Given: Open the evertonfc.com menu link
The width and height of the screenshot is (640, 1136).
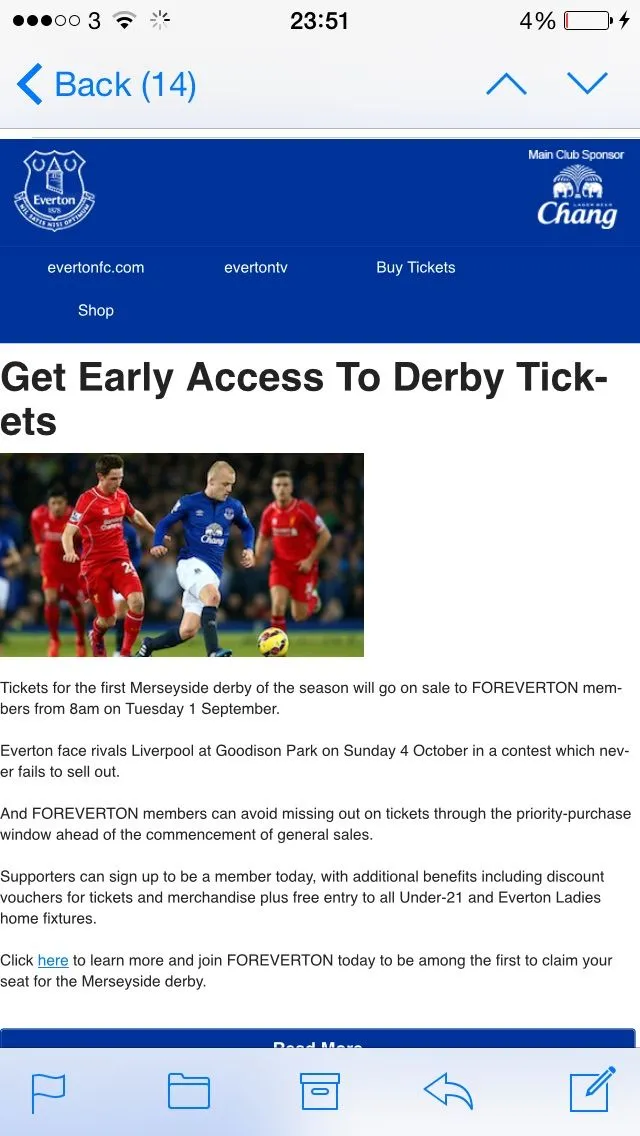Looking at the screenshot, I should click(x=96, y=267).
